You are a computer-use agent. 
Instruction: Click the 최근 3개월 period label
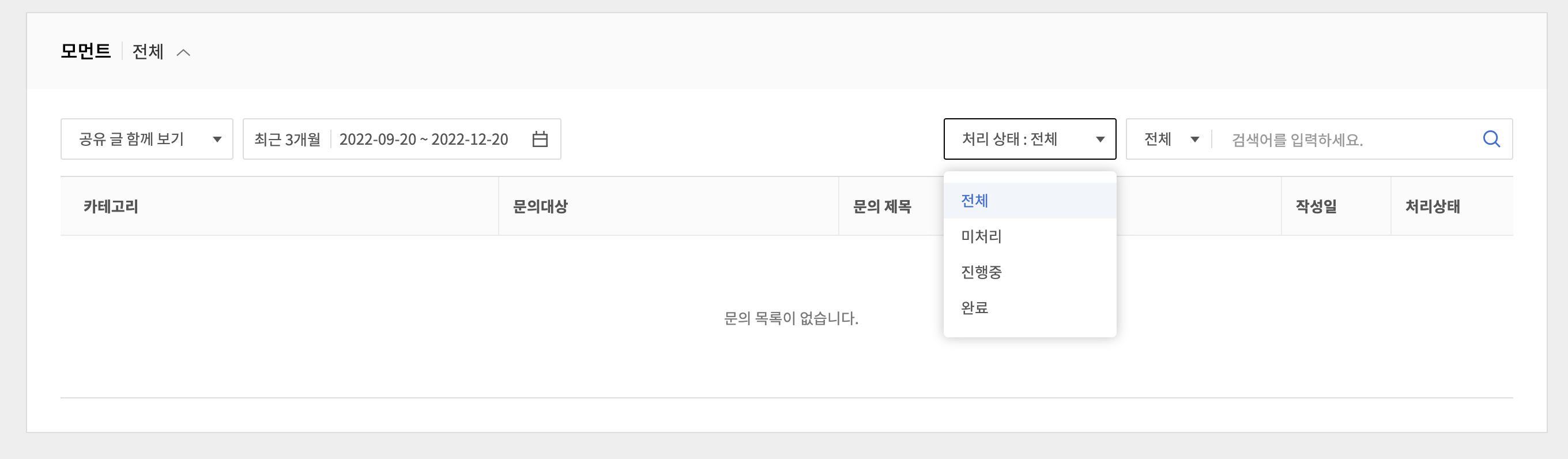[x=287, y=140]
